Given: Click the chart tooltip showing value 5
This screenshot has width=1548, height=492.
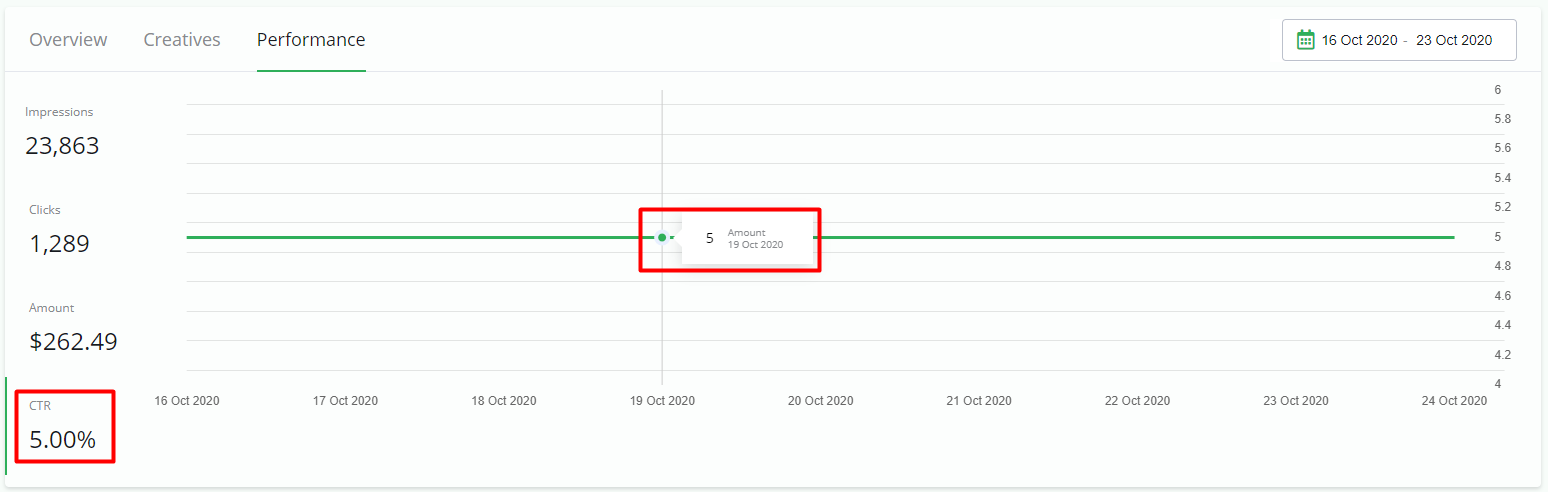Looking at the screenshot, I should [745, 238].
